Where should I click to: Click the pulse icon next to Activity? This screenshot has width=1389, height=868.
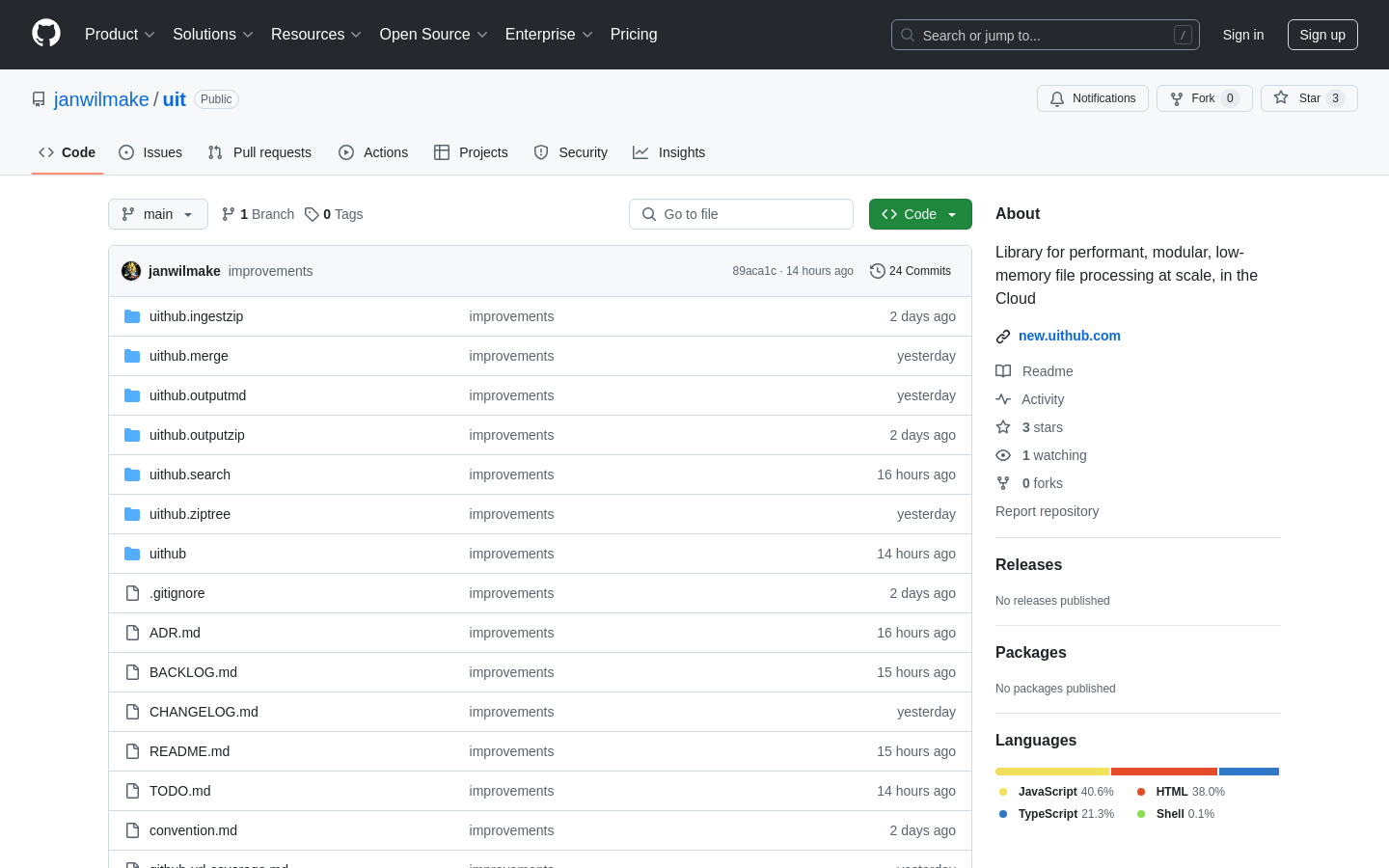1003,399
